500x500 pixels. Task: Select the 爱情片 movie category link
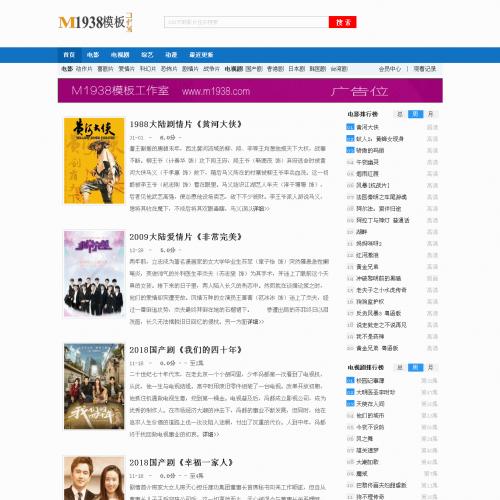[127, 69]
